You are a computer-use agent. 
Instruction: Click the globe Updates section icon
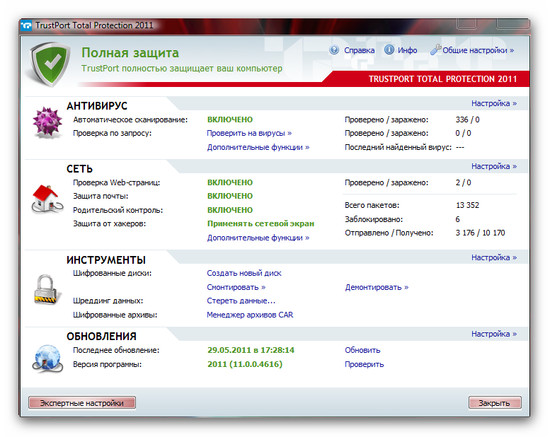coord(47,358)
